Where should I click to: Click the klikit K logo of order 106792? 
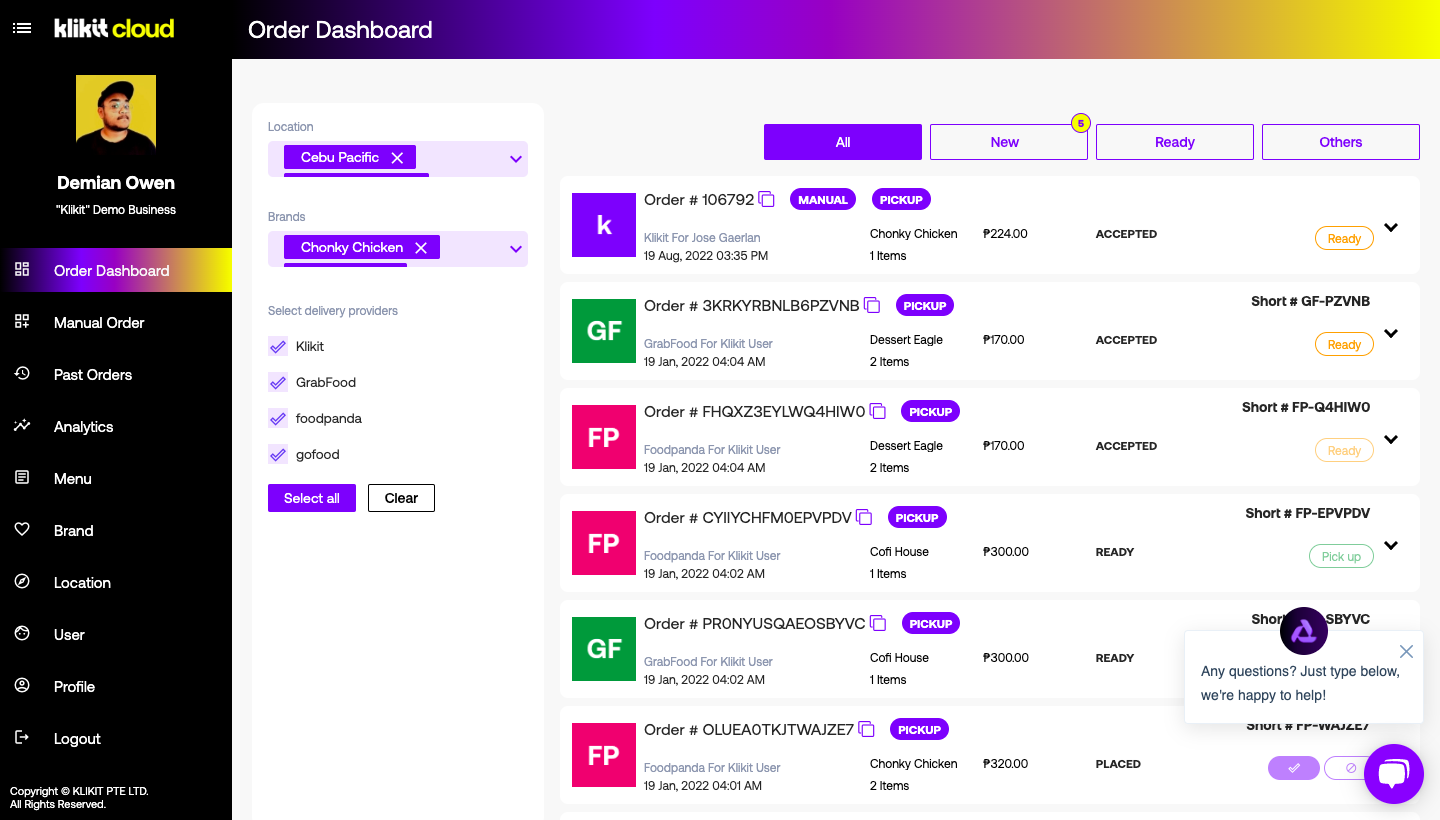(x=604, y=225)
